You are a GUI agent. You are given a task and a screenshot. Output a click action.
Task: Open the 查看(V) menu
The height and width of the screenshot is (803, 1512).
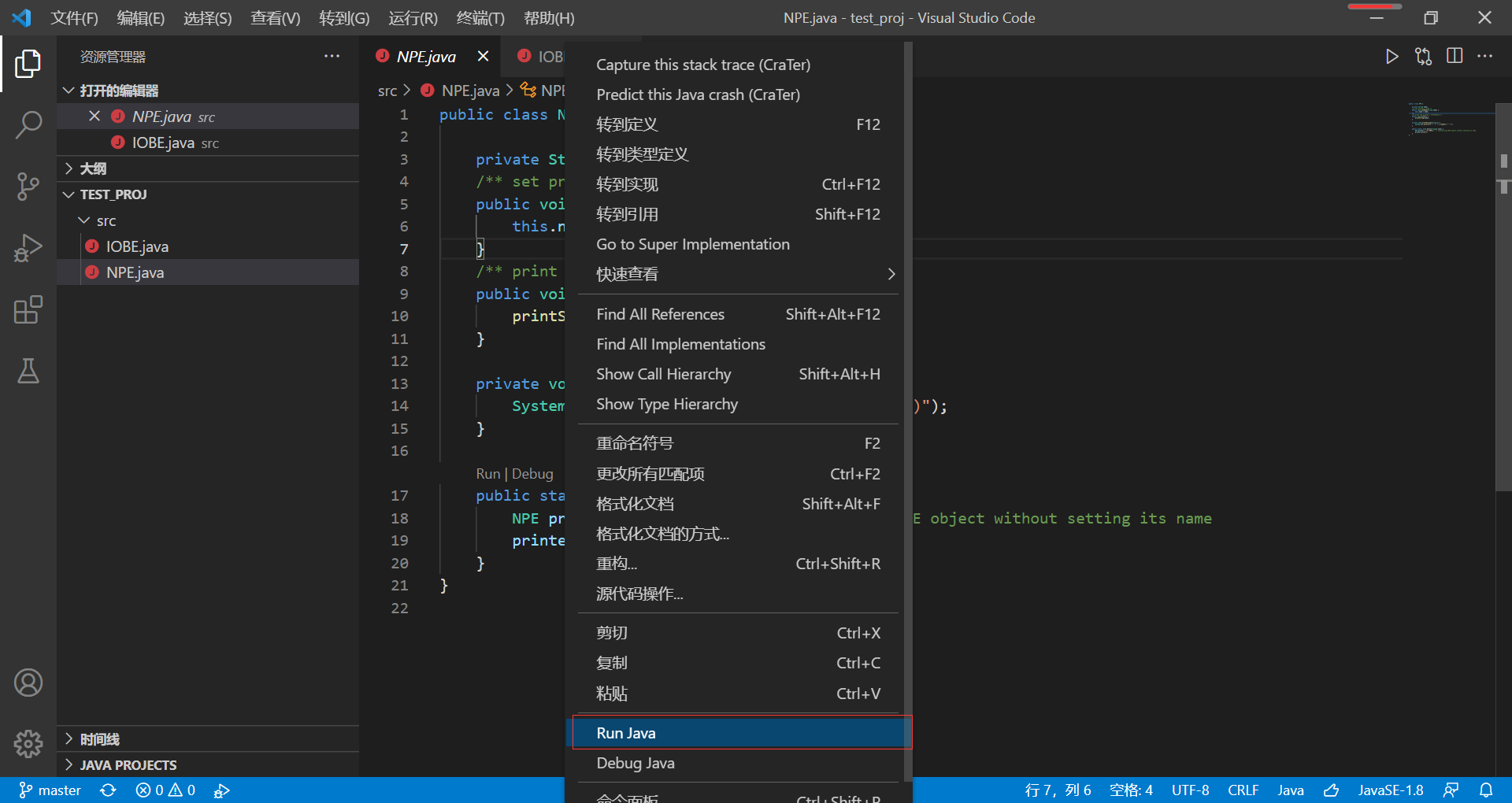coord(275,17)
